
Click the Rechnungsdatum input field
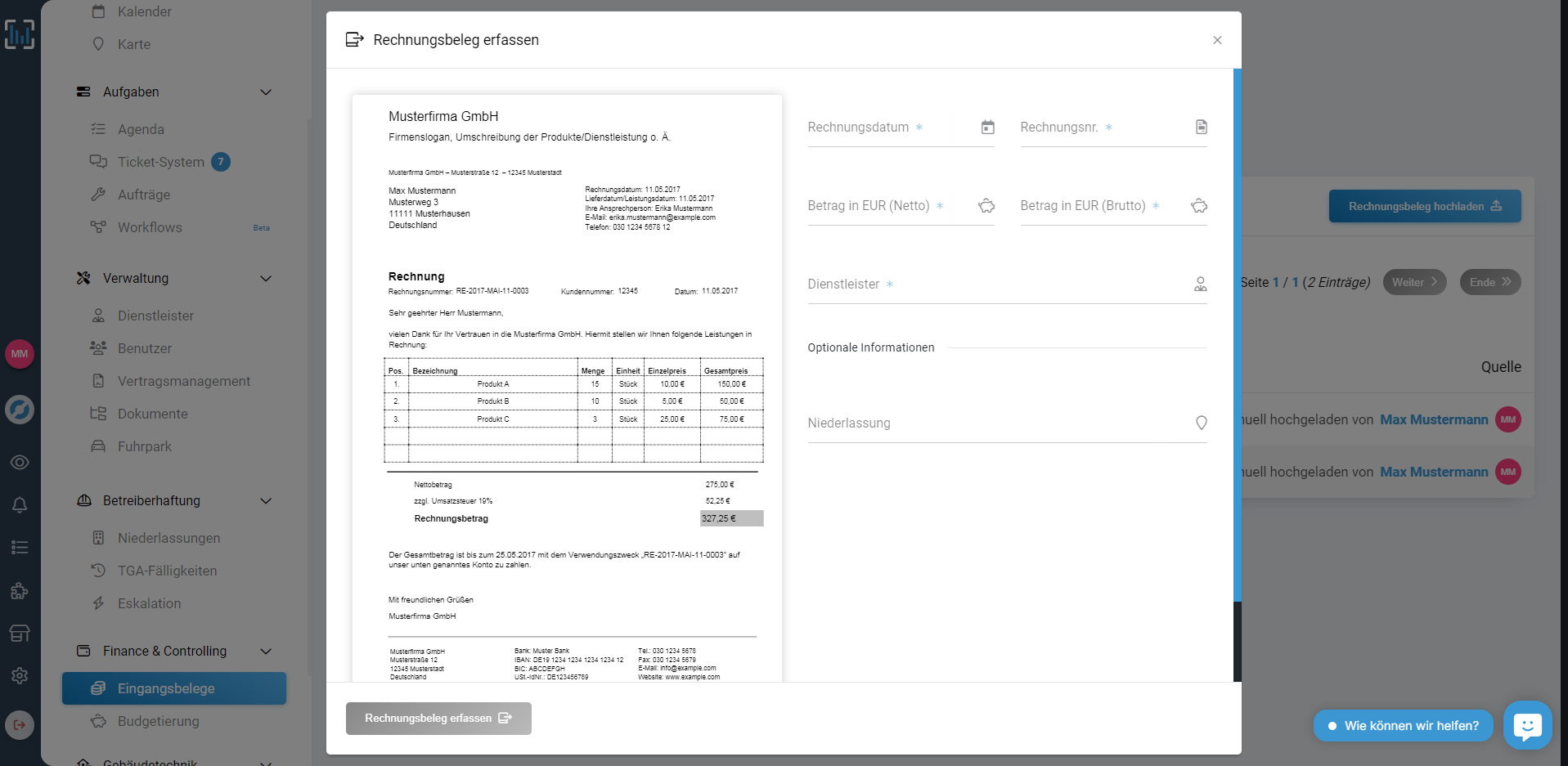pos(901,128)
